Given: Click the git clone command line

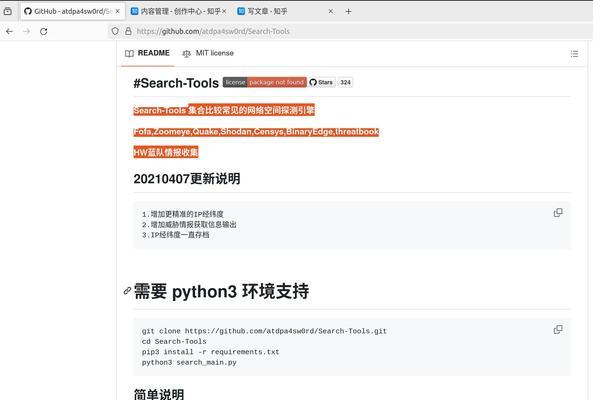Looking at the screenshot, I should pos(264,331).
